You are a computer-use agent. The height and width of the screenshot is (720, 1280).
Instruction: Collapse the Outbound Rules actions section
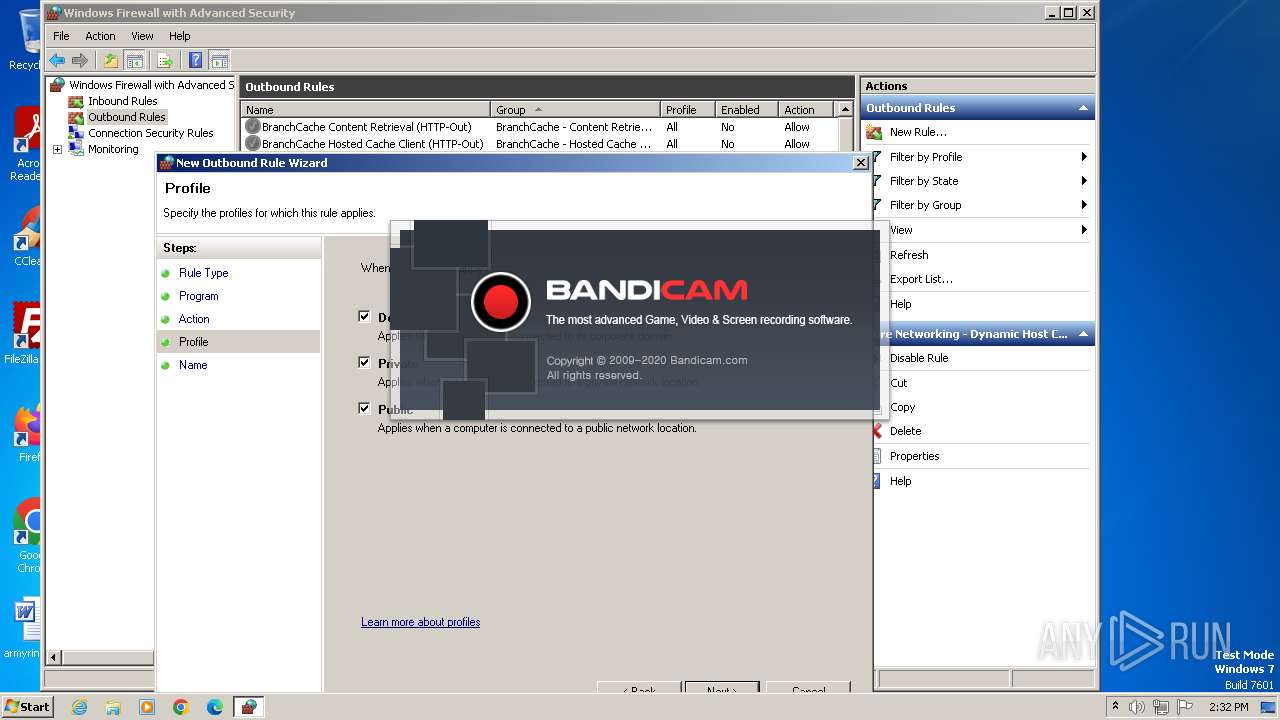[1083, 108]
